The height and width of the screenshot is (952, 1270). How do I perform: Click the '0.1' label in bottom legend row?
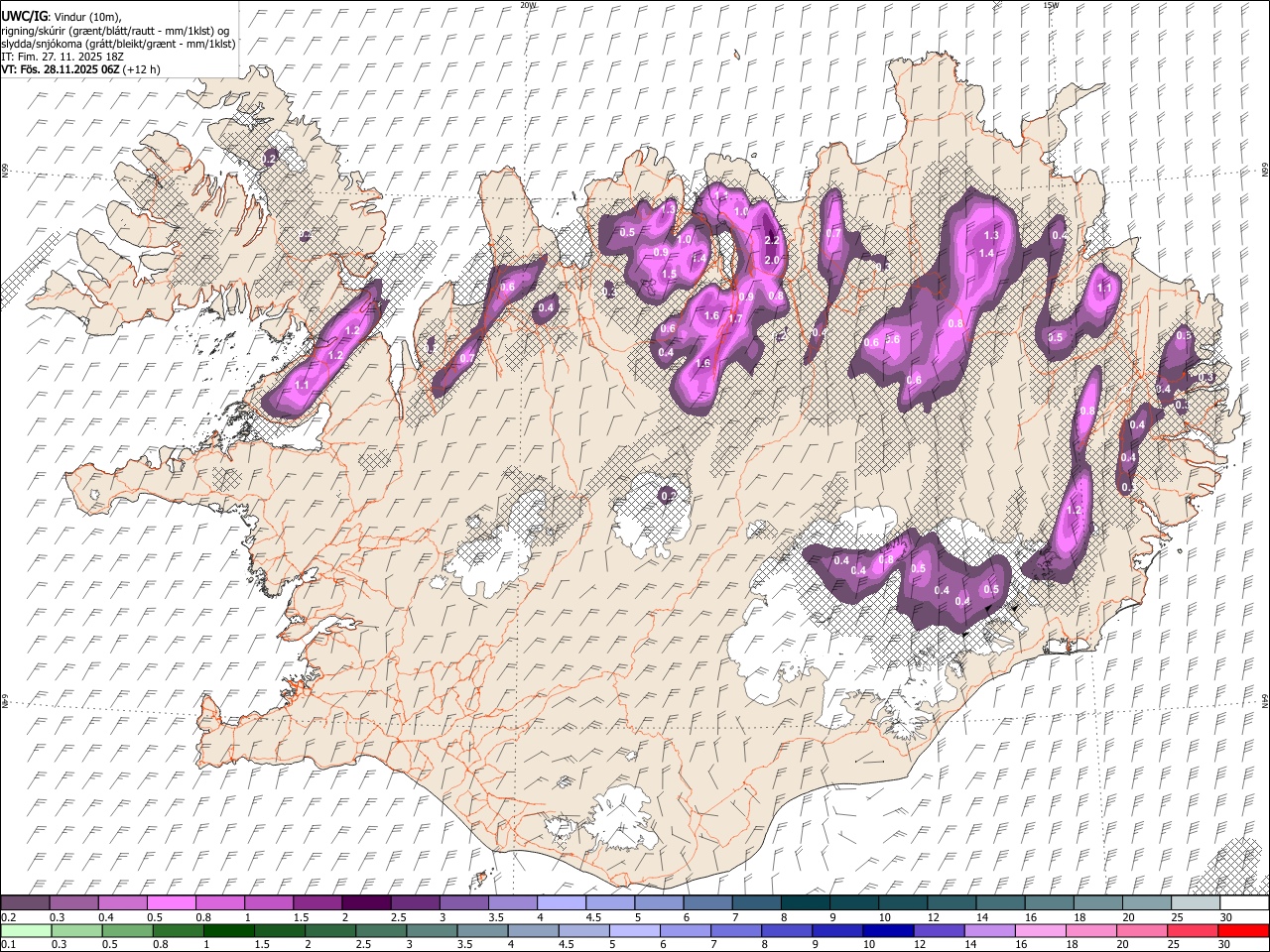pyautogui.click(x=9, y=944)
